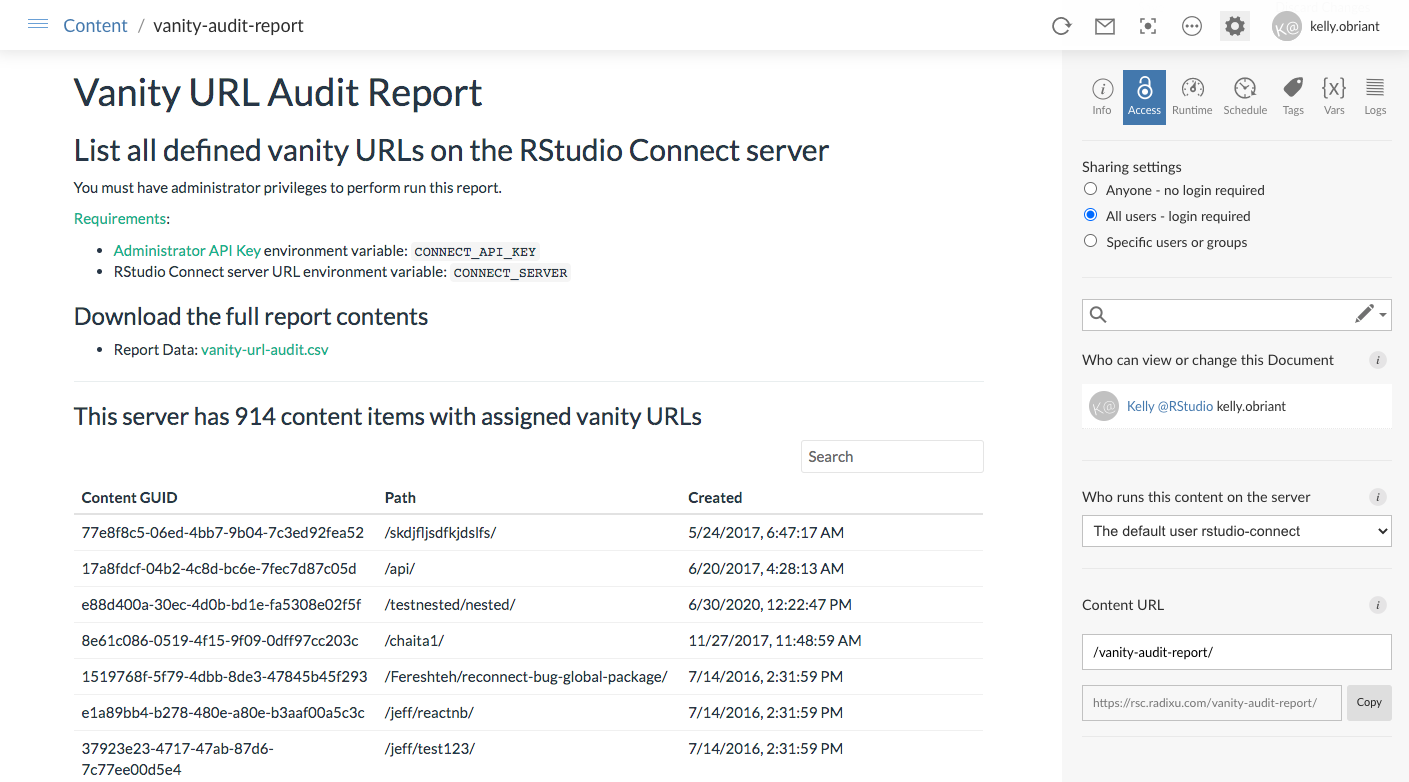Click GUID 1519768f-5f79-4dbb-8de3-47845b45f293
Viewport: 1409px width, 782px height.
click(225, 677)
